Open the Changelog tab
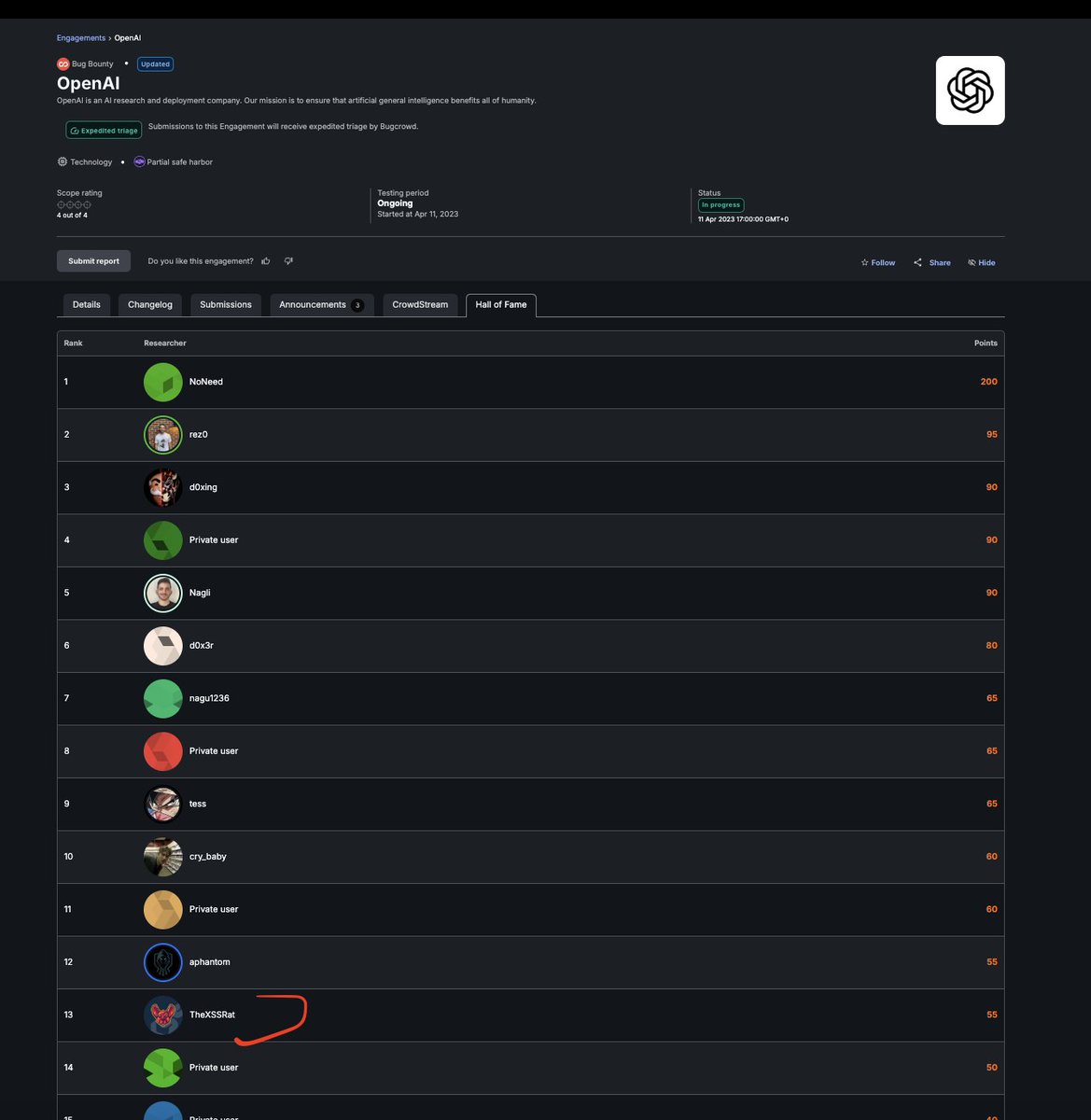The image size is (1091, 1120). [x=150, y=305]
